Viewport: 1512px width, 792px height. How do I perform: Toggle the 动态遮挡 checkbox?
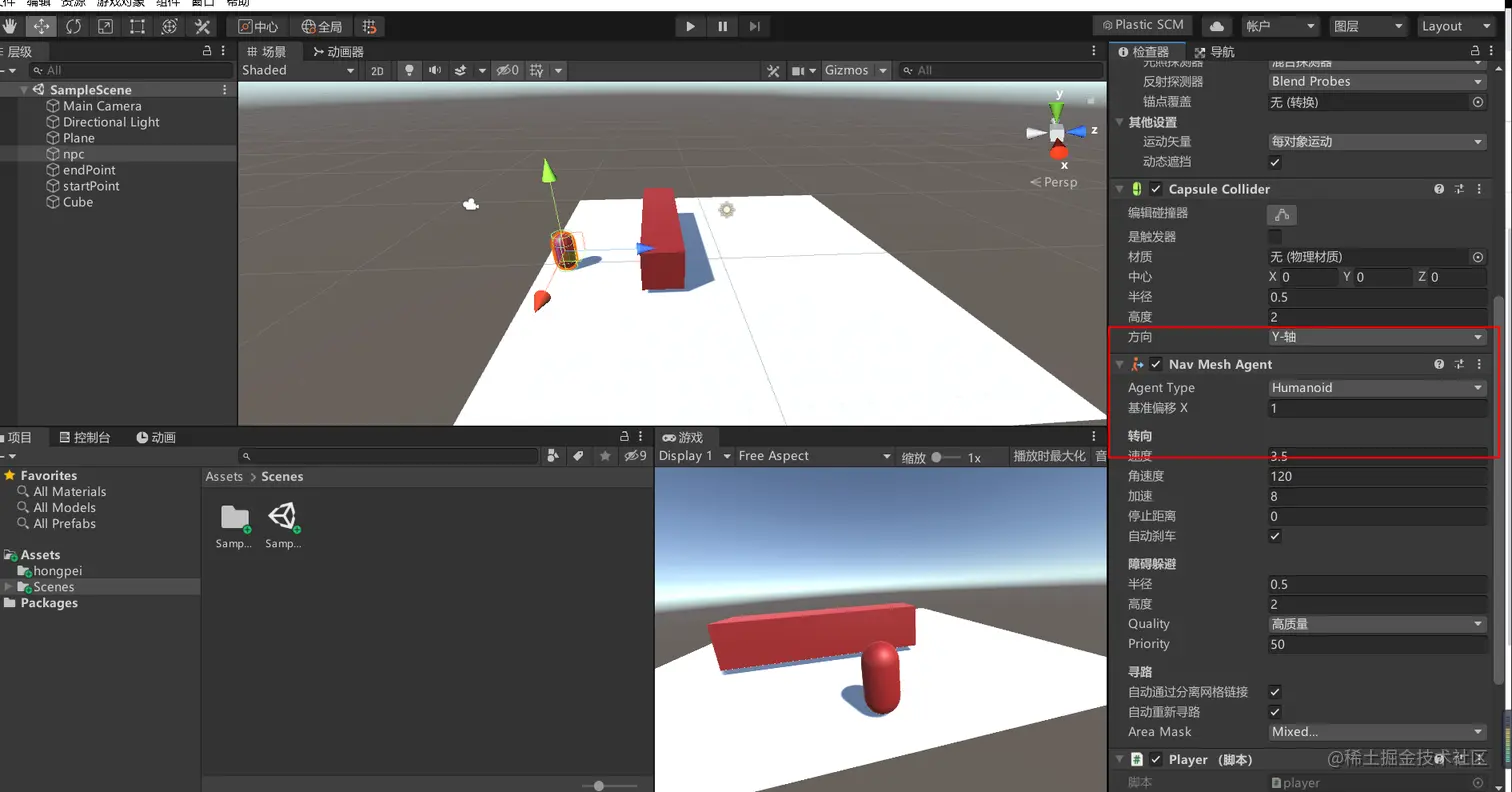[x=1275, y=161]
